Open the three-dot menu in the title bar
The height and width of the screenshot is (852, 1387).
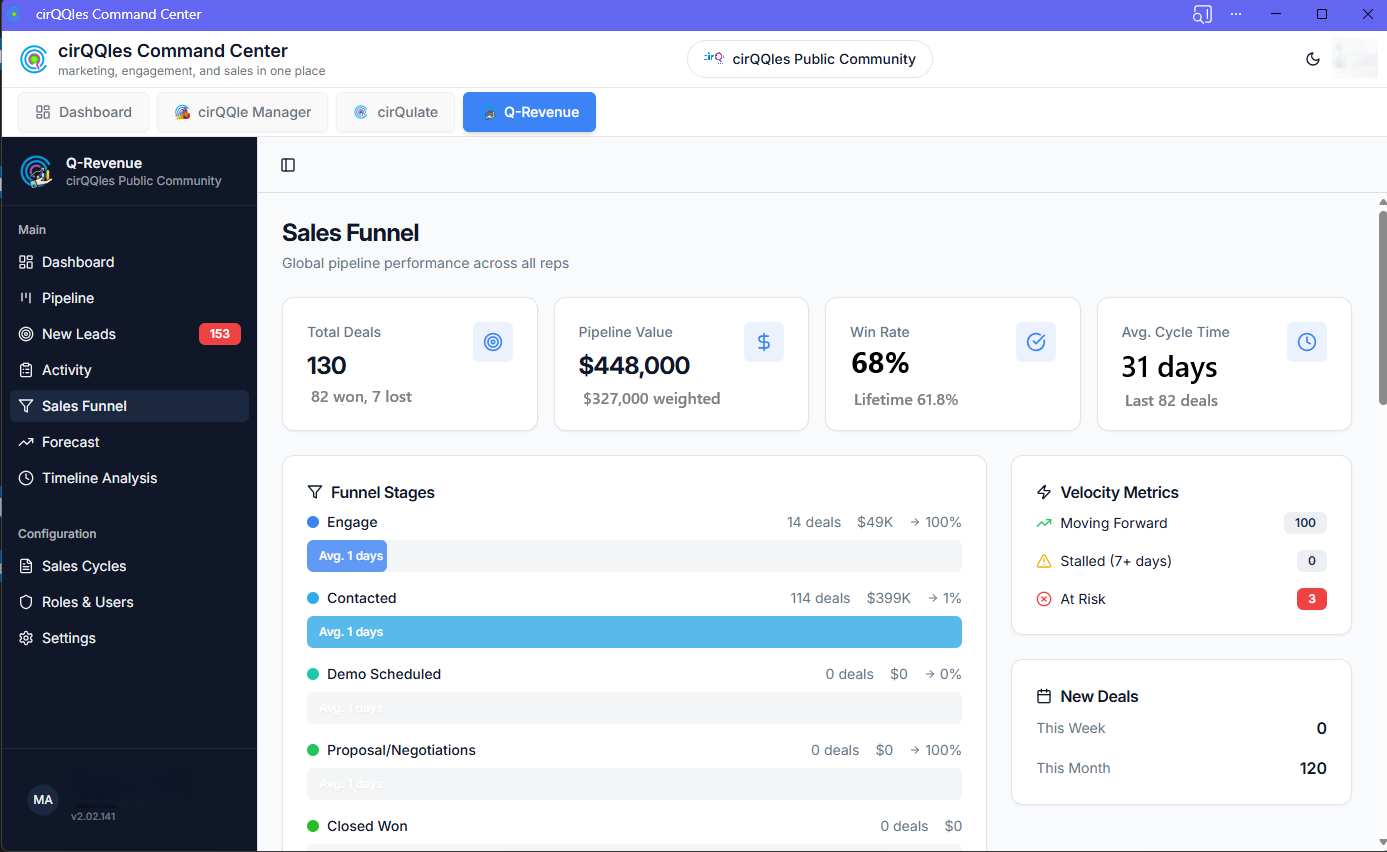point(1236,14)
